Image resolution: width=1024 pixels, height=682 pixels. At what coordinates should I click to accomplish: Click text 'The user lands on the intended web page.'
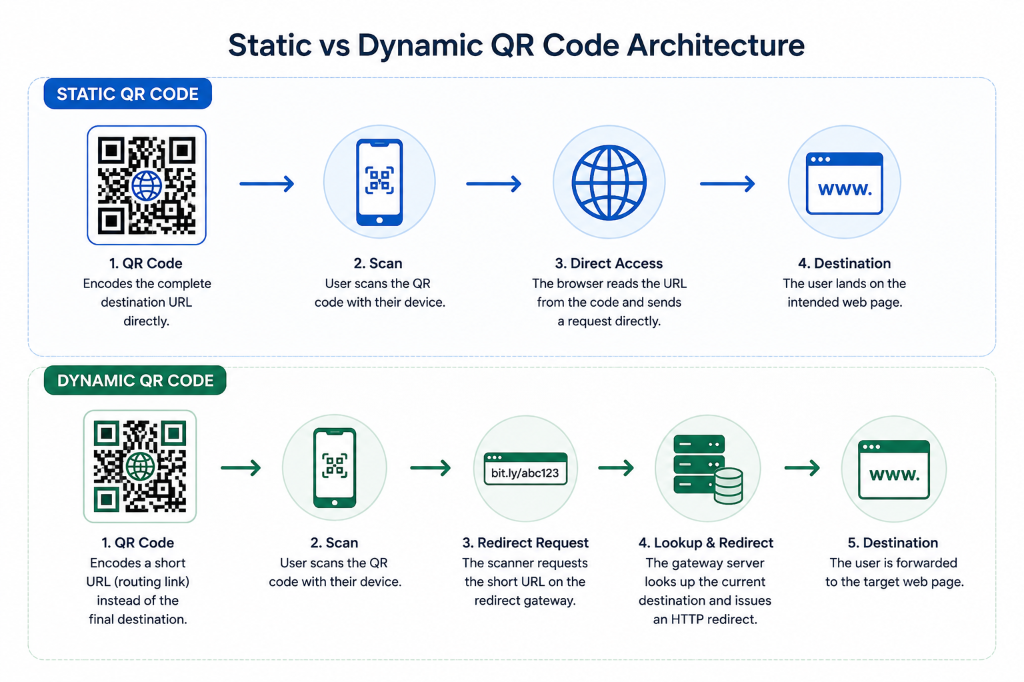(844, 293)
